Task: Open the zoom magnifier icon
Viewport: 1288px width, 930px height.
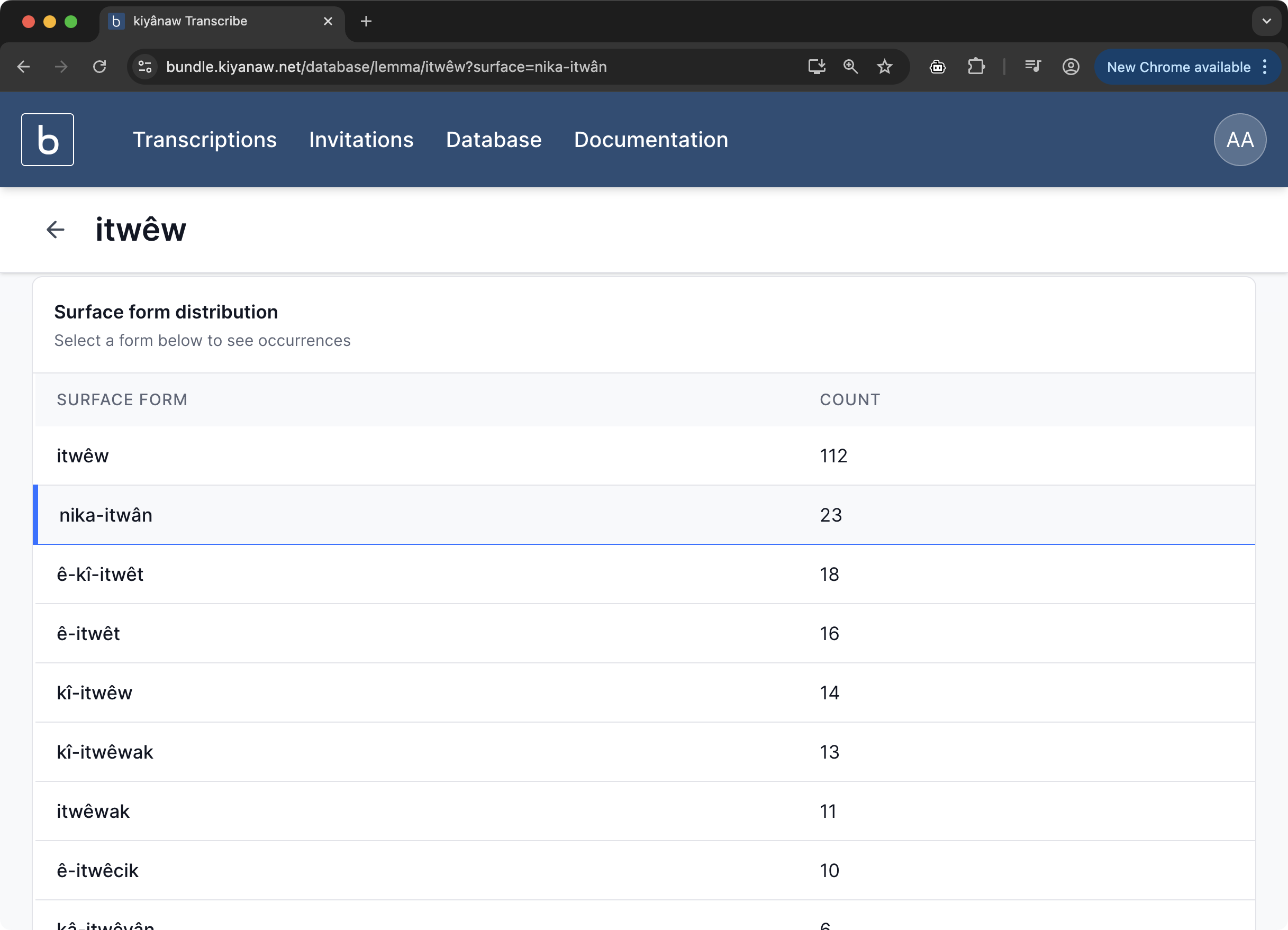Action: 850,67
